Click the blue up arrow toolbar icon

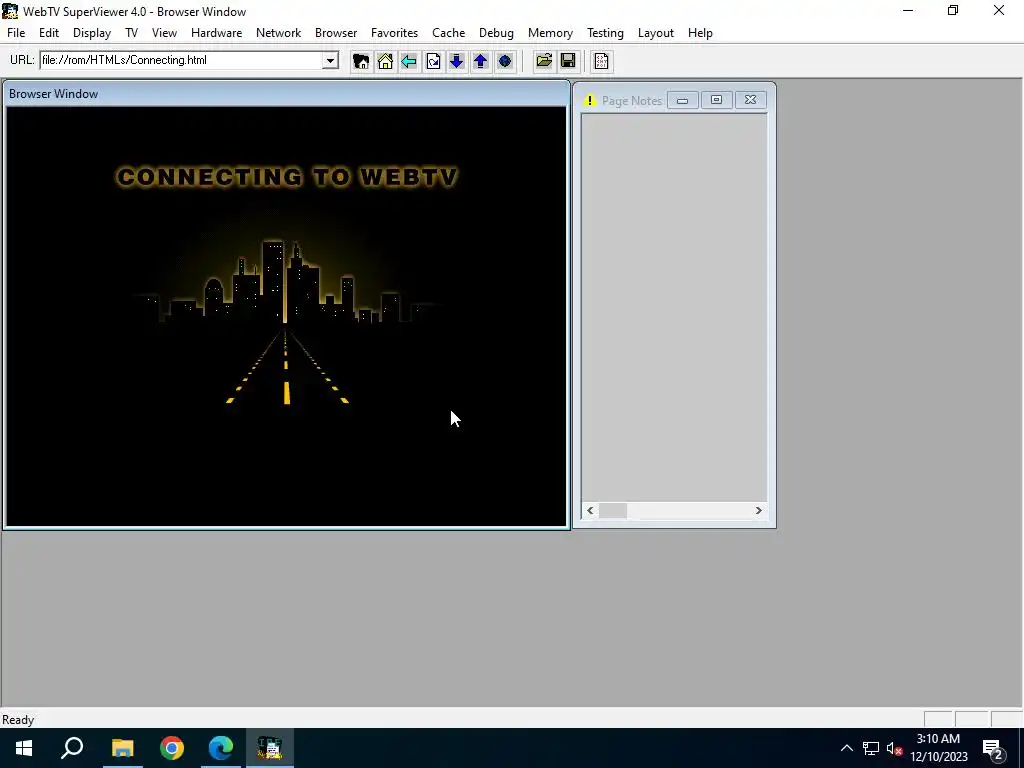point(481,61)
